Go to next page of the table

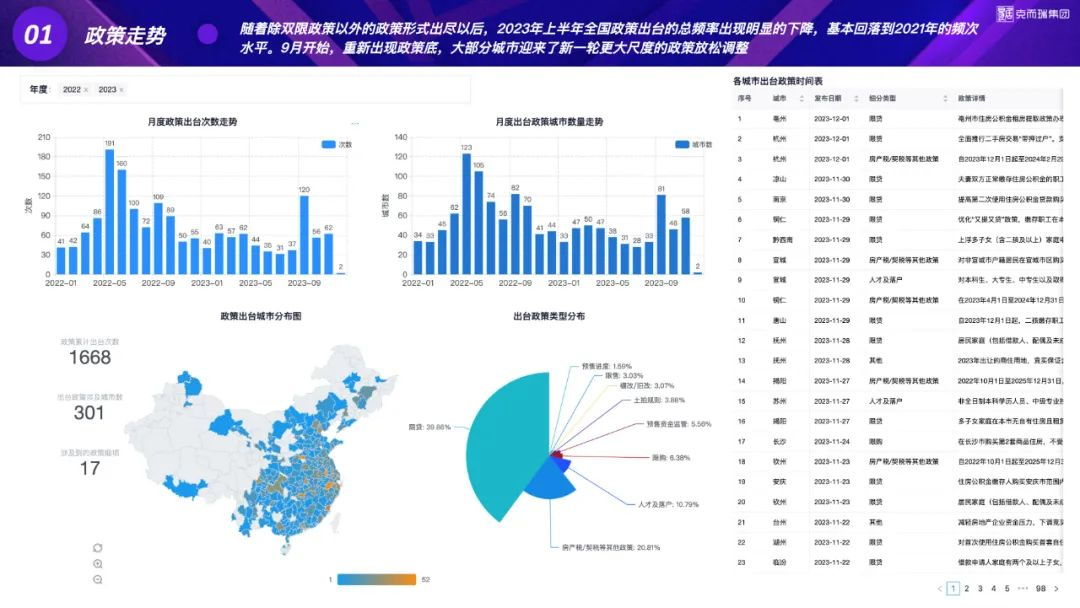1056,589
